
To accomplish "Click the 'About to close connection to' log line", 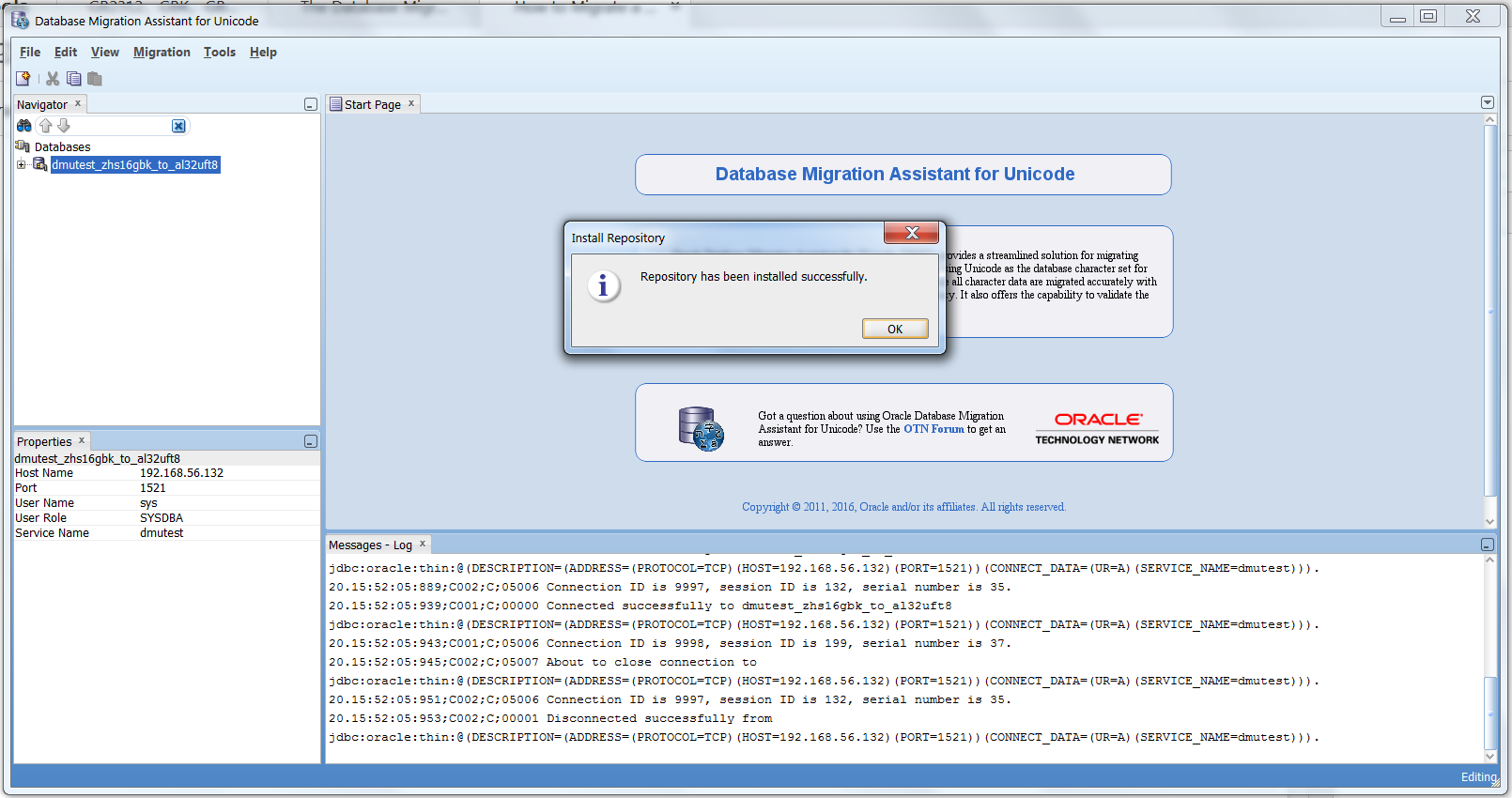I will point(543,663).
